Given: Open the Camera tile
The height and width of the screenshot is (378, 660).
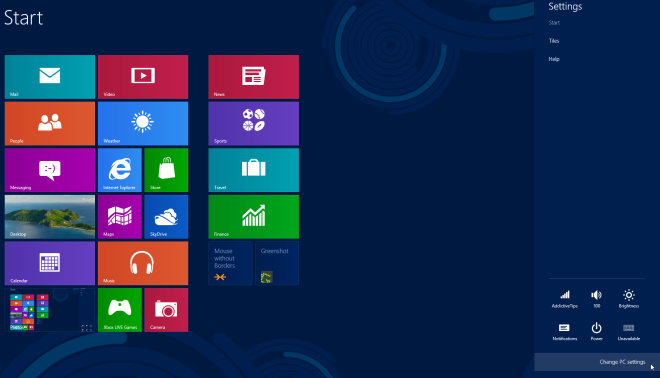Looking at the screenshot, I should click(166, 310).
